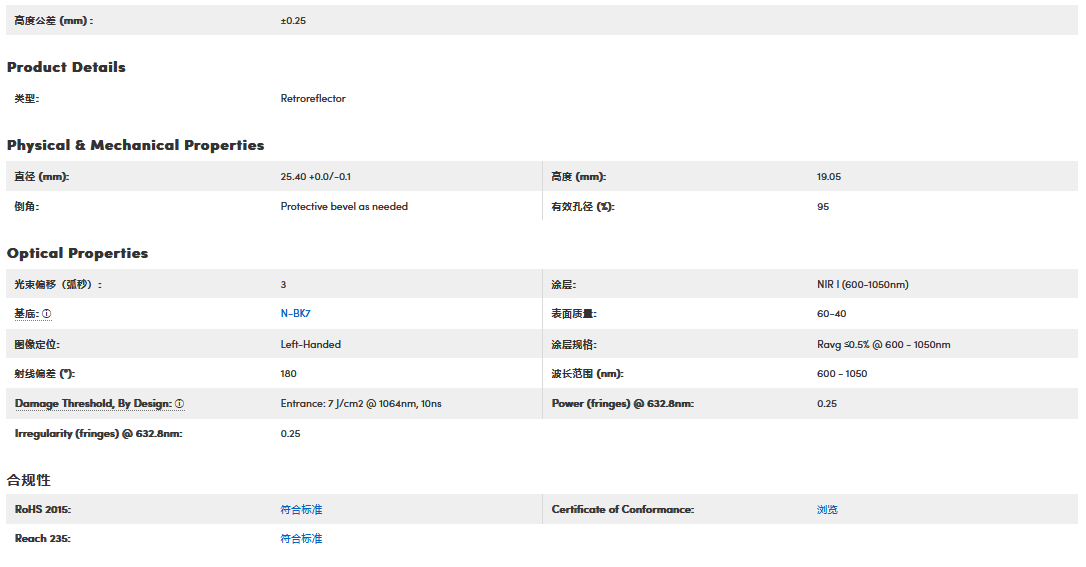Click the 25.40 +0.0/-0.1 diameter value
Image resolution: width=1086 pixels, height=567 pixels.
point(315,177)
